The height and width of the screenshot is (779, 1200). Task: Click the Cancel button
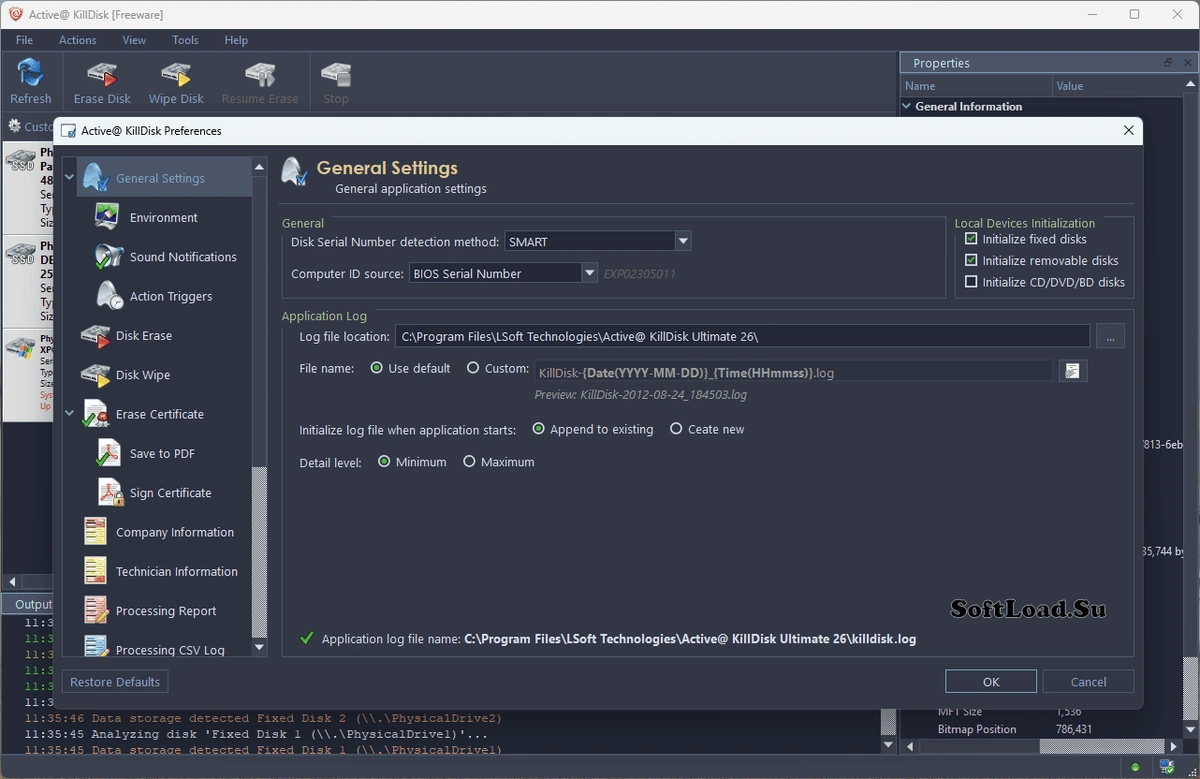coord(1088,681)
